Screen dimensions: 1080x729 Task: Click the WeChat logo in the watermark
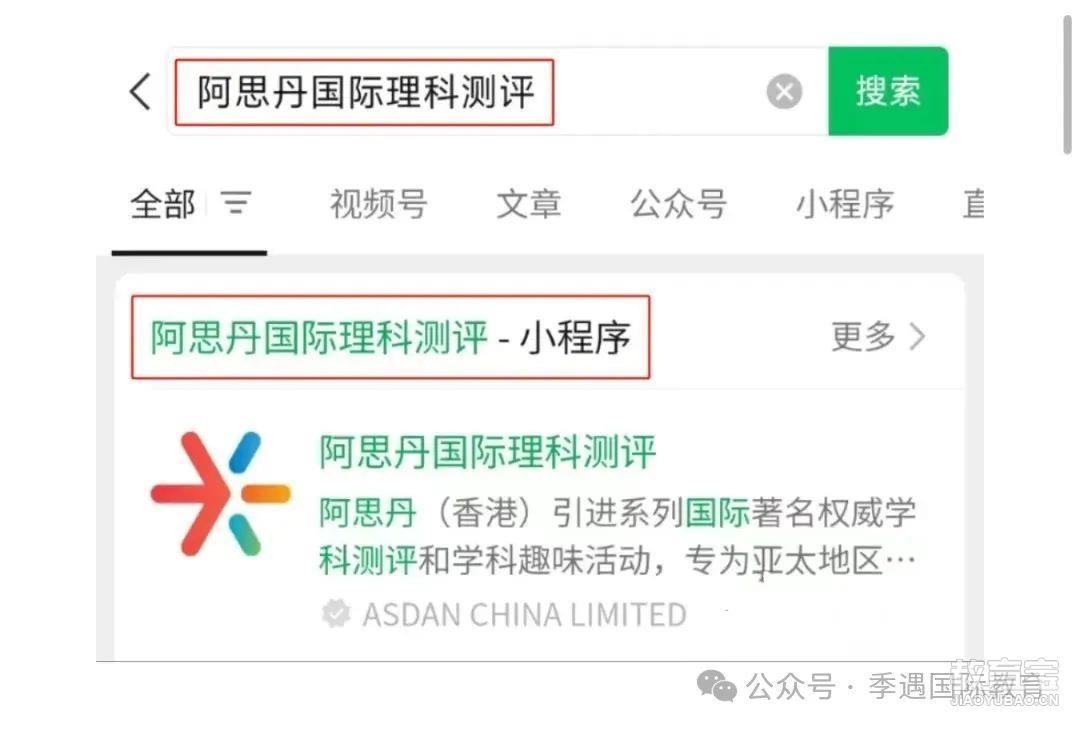pyautogui.click(x=716, y=685)
